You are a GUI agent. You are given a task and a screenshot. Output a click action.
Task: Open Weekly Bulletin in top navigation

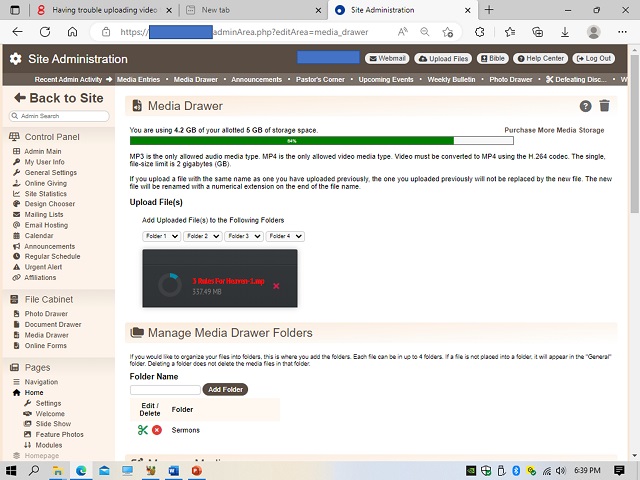click(x=451, y=80)
